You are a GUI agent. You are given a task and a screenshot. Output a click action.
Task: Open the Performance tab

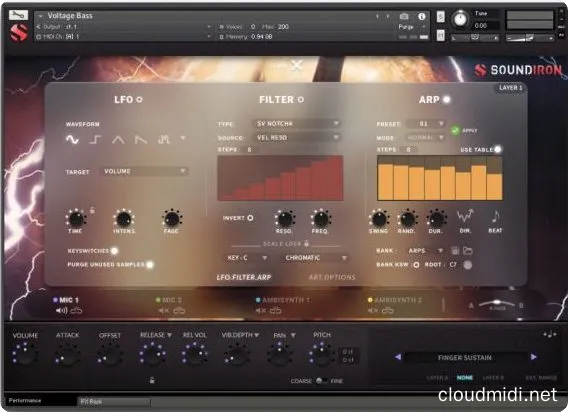(25, 401)
